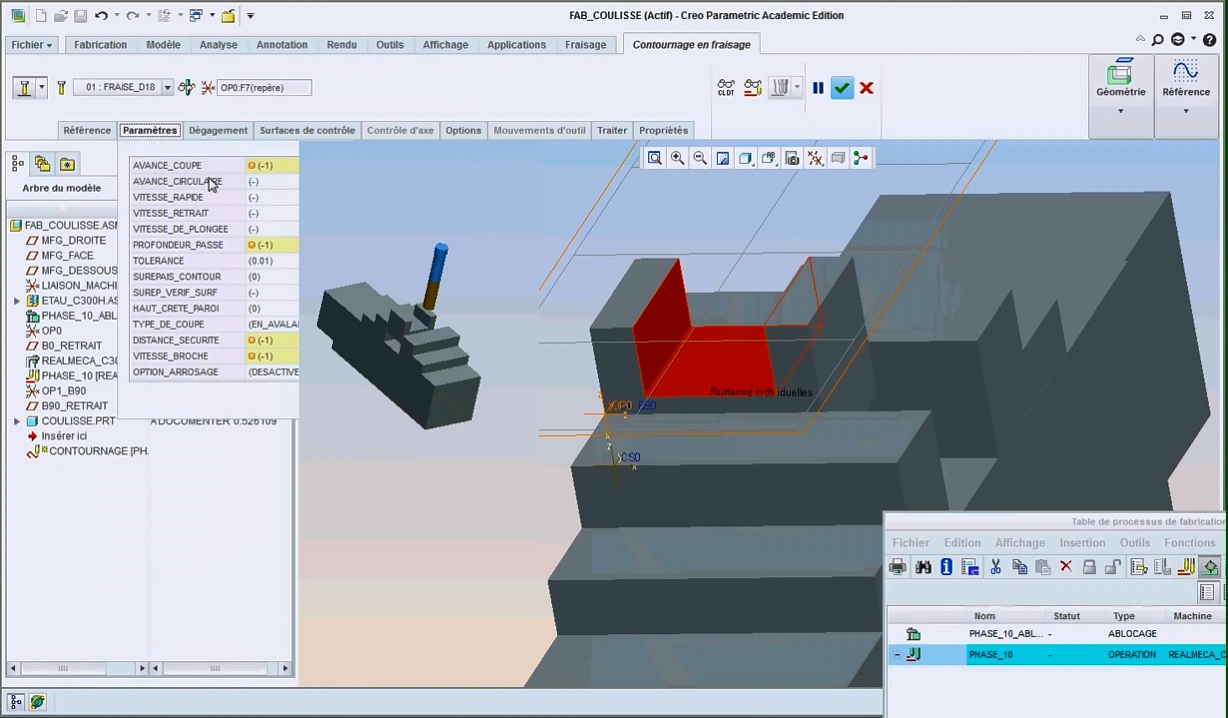Collapse the PHASE_10 row in process table
The width and height of the screenshot is (1228, 718).
[x=897, y=655]
